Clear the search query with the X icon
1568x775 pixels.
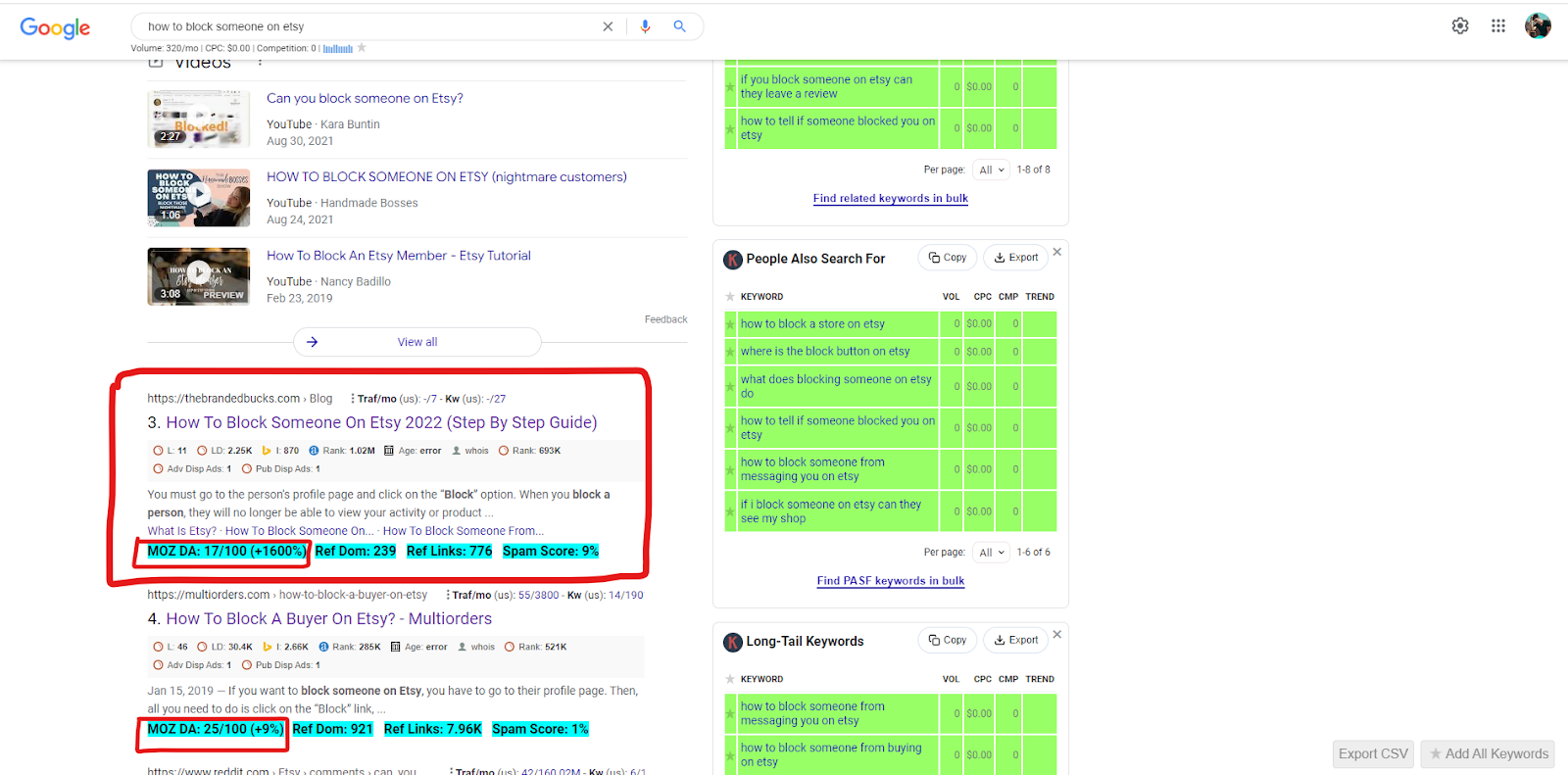coord(608,26)
